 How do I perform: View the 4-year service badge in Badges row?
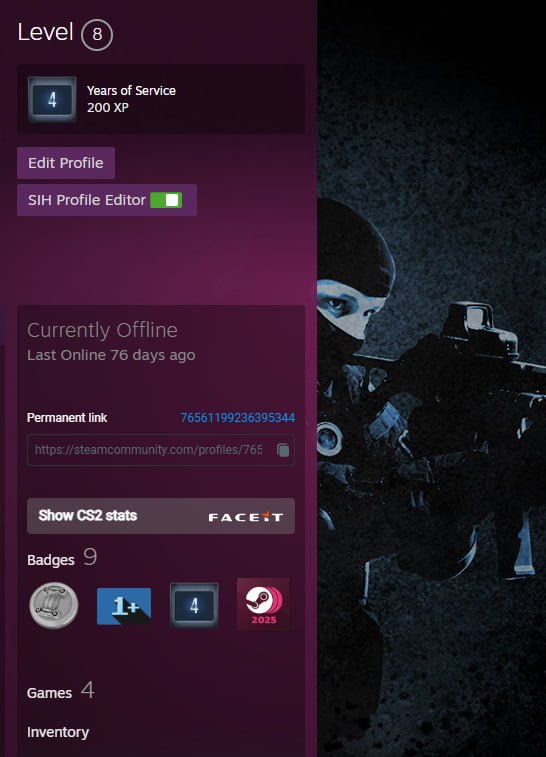click(x=194, y=605)
